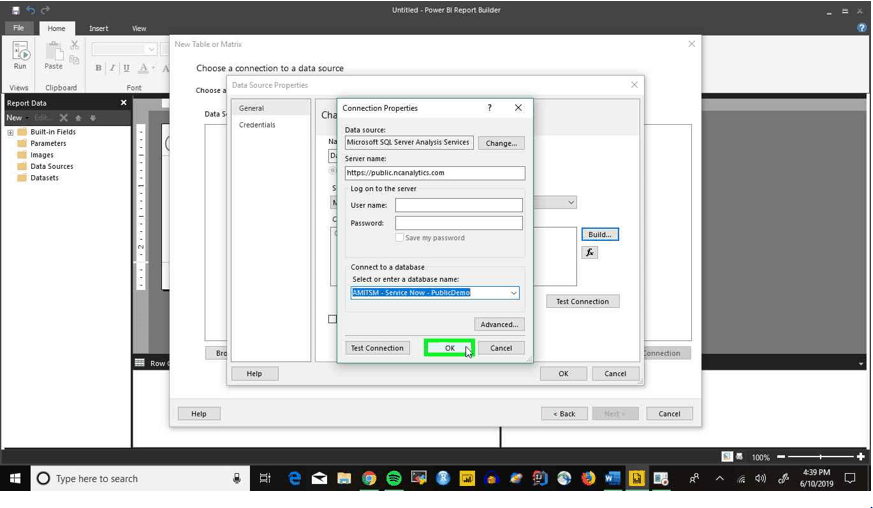Switch to View ribbon tab

[139, 28]
